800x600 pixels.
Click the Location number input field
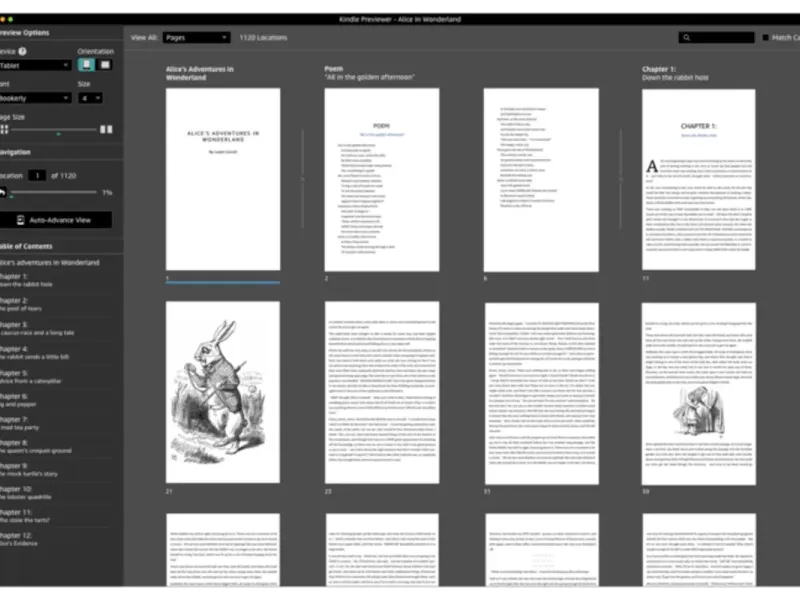pyautogui.click(x=37, y=176)
